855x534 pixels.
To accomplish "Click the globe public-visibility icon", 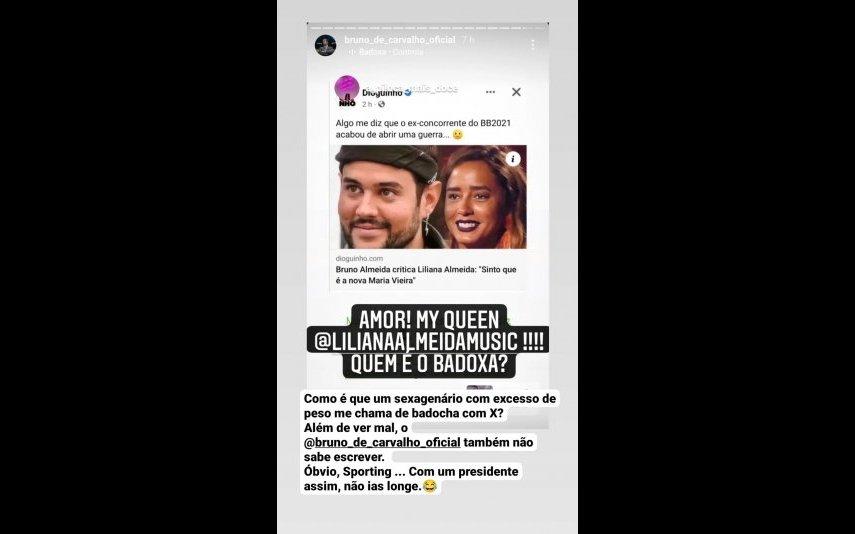I will 381,104.
